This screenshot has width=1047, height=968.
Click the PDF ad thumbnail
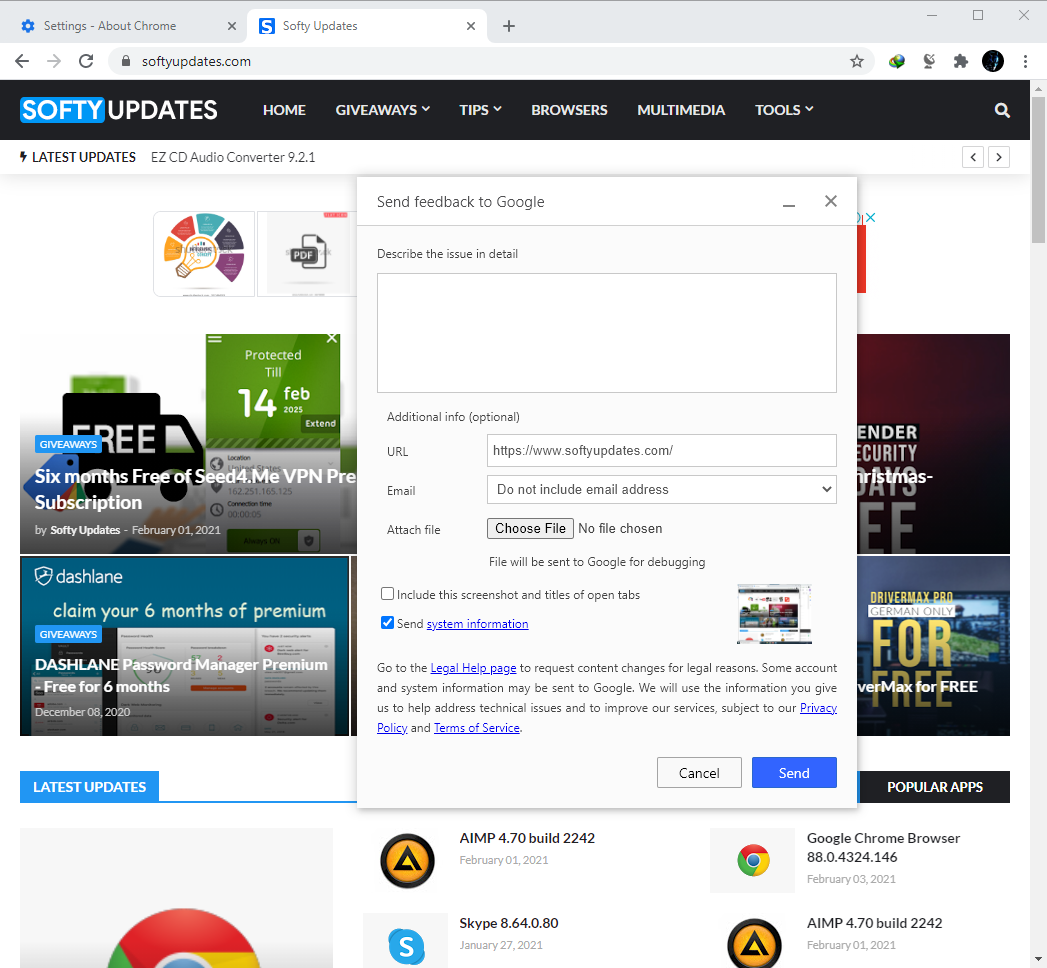[x=307, y=254]
